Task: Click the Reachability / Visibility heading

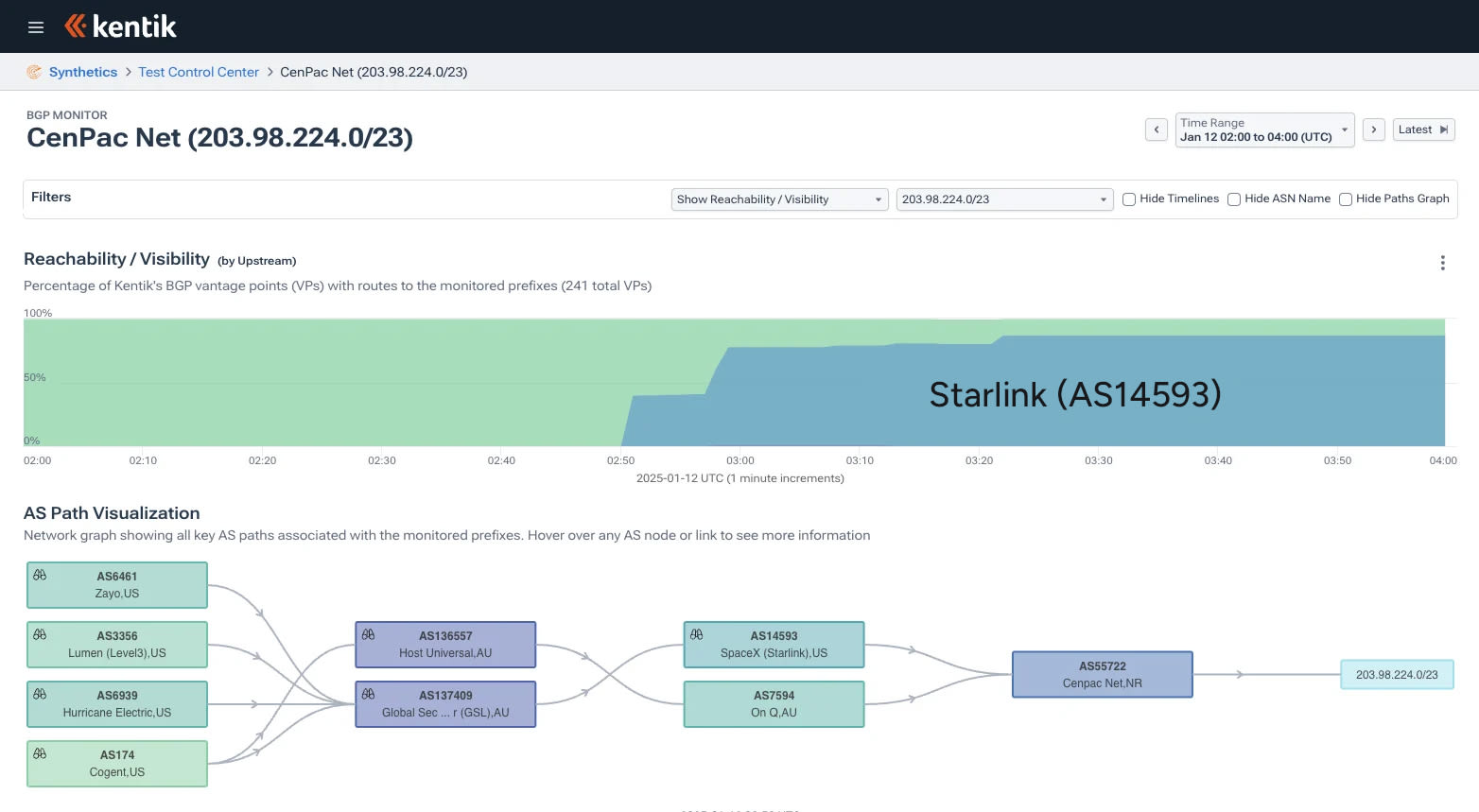Action: [x=116, y=259]
